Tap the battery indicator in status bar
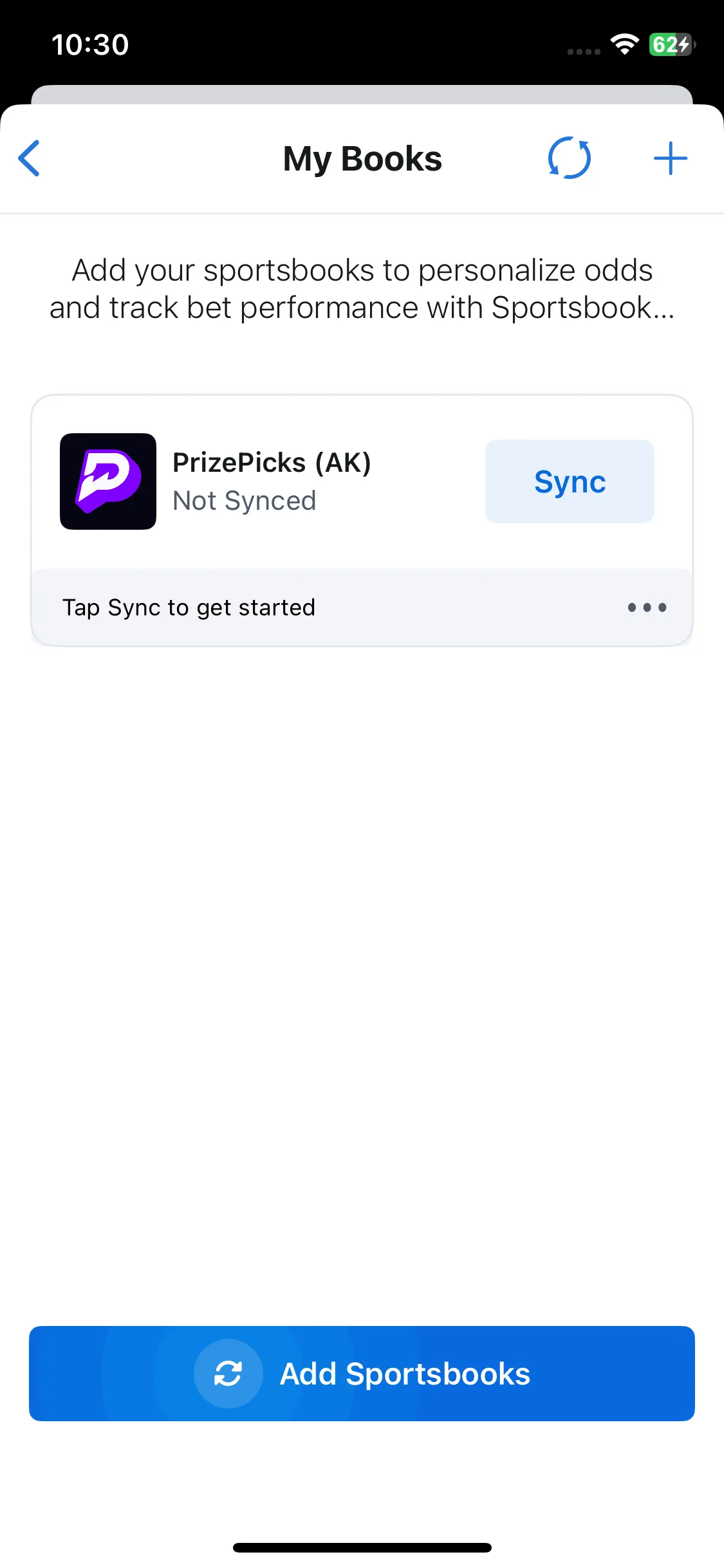The width and height of the screenshot is (724, 1568). (673, 44)
